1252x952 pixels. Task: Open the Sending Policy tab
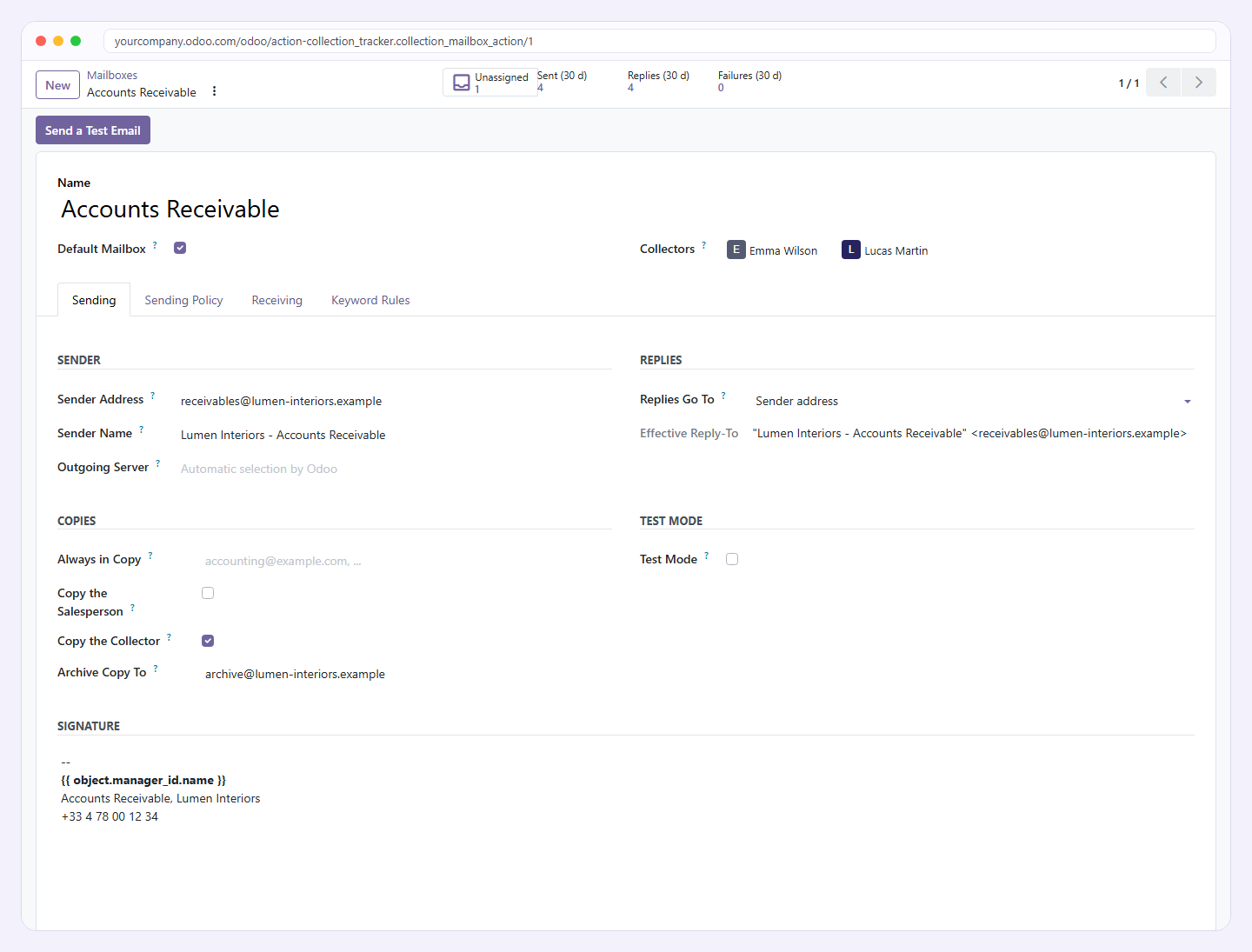click(x=183, y=300)
